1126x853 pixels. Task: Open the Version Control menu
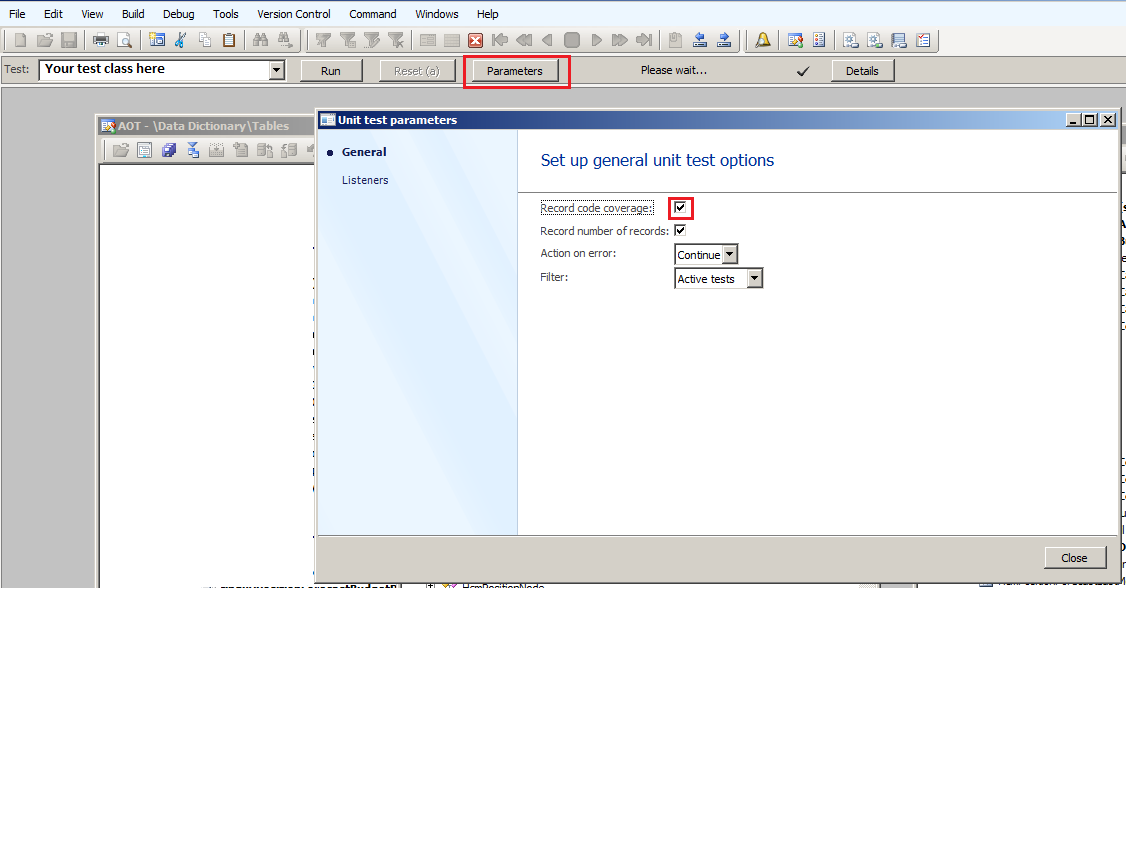(x=293, y=14)
